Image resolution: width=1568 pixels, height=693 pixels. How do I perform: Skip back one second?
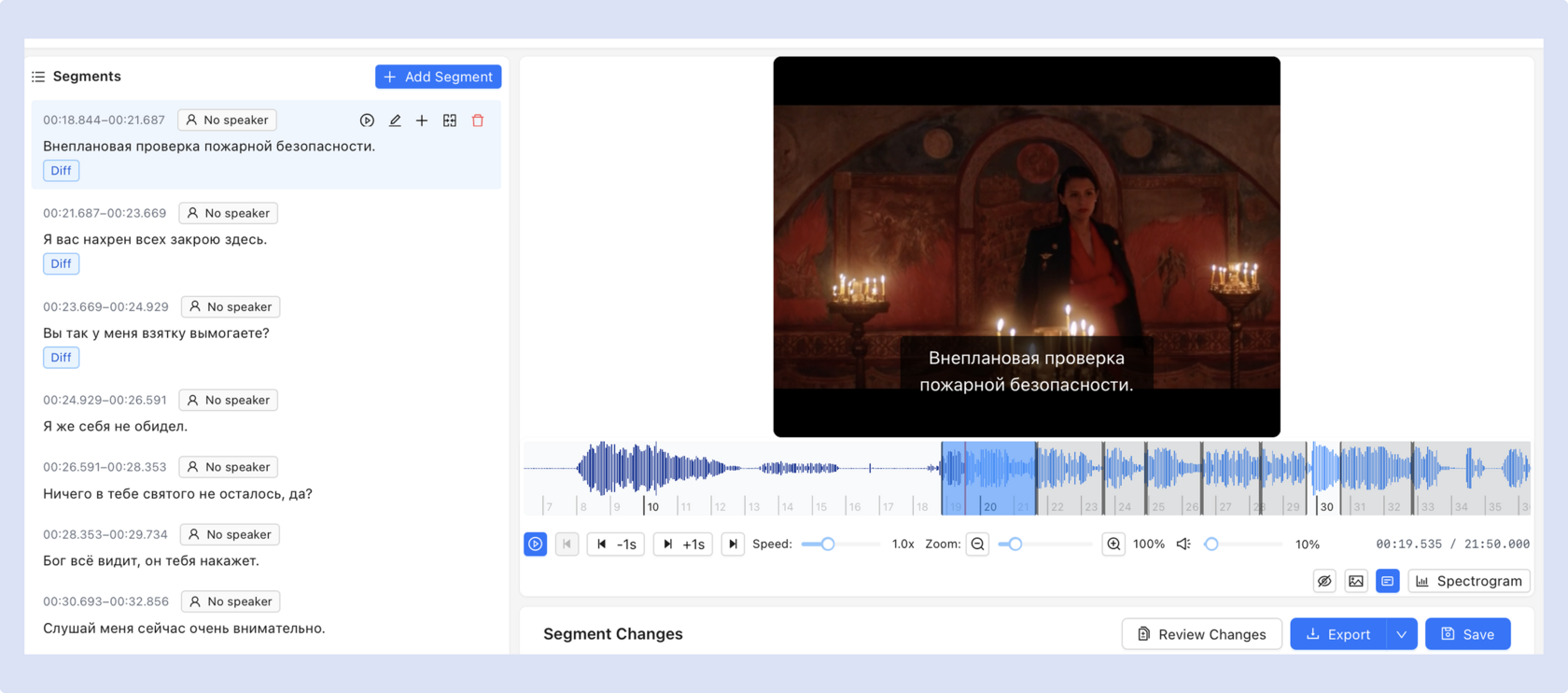(x=616, y=544)
